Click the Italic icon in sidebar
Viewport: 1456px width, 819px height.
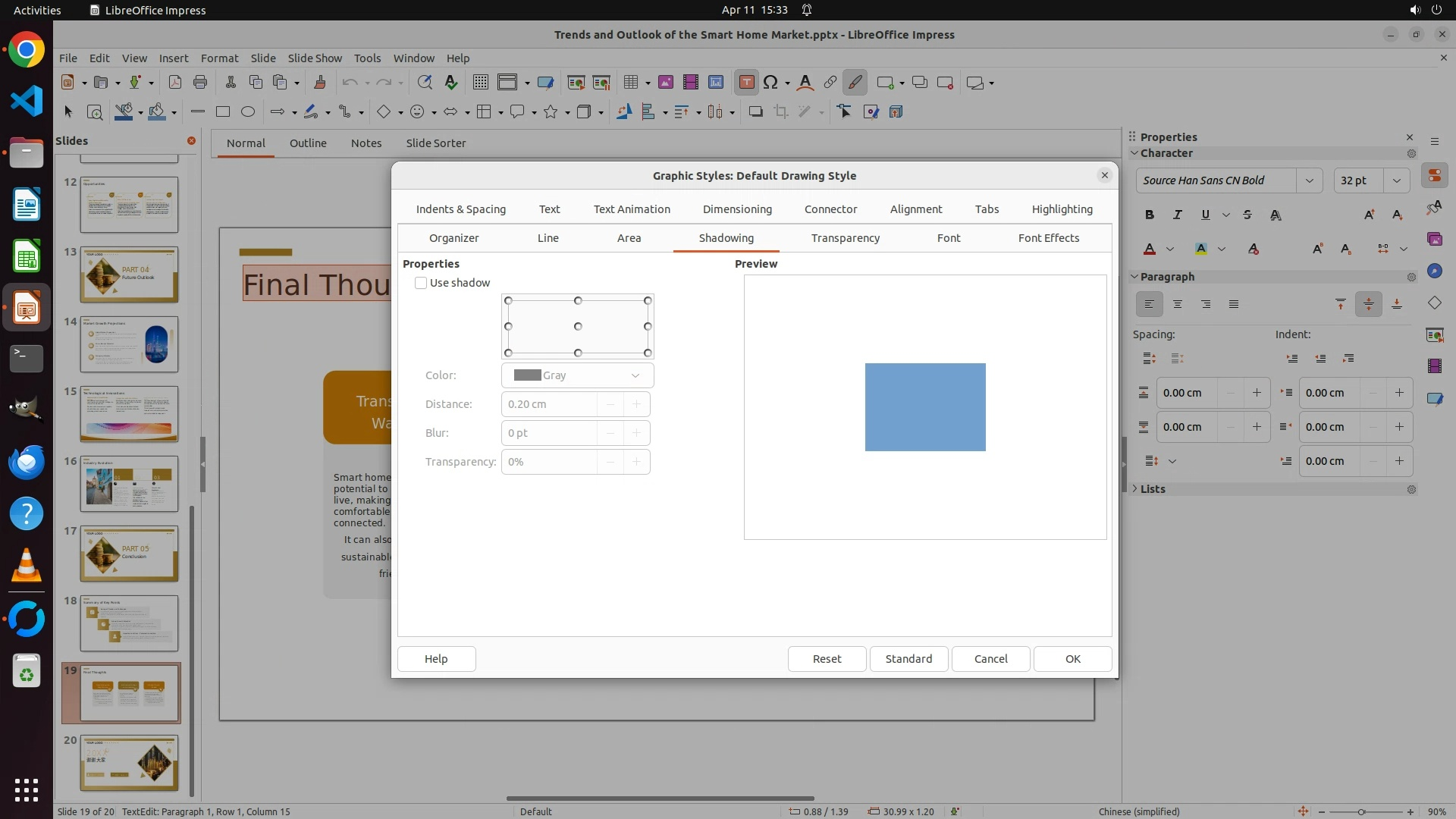pyautogui.click(x=1177, y=215)
